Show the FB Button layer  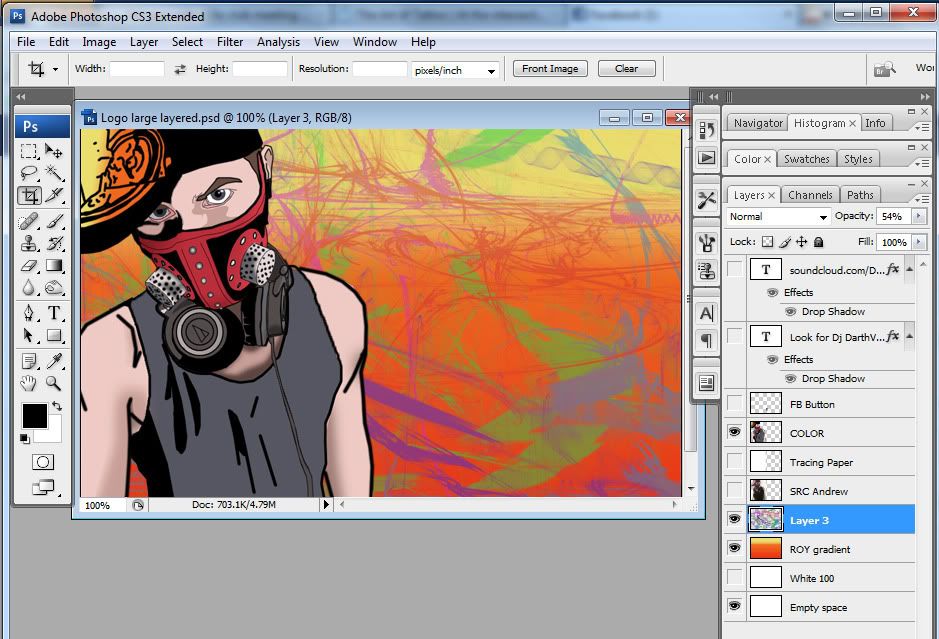pos(735,403)
